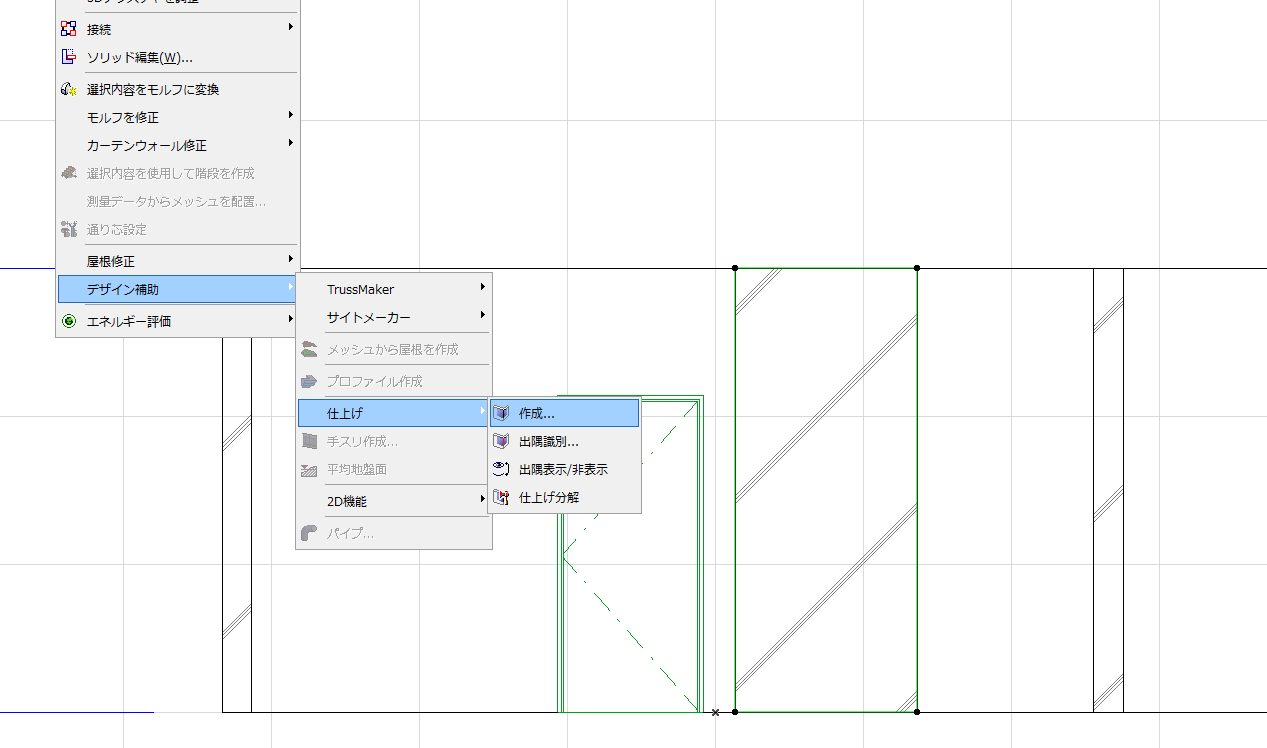Click the grayed 手スリ作成... entry
Screen dimensions: 1267x748
pos(394,441)
